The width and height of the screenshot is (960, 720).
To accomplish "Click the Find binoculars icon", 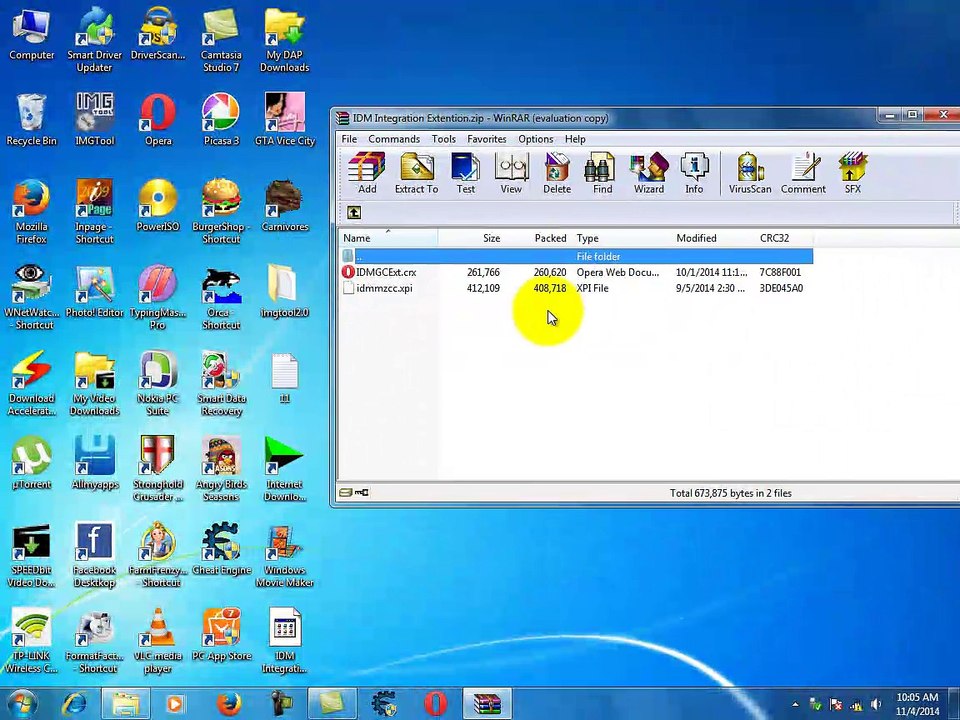I will (x=602, y=172).
